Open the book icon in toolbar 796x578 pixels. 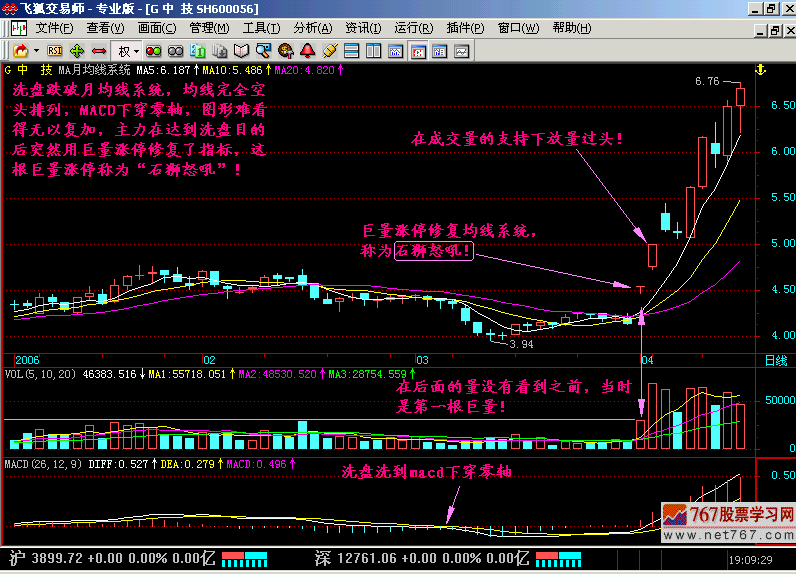coord(242,50)
